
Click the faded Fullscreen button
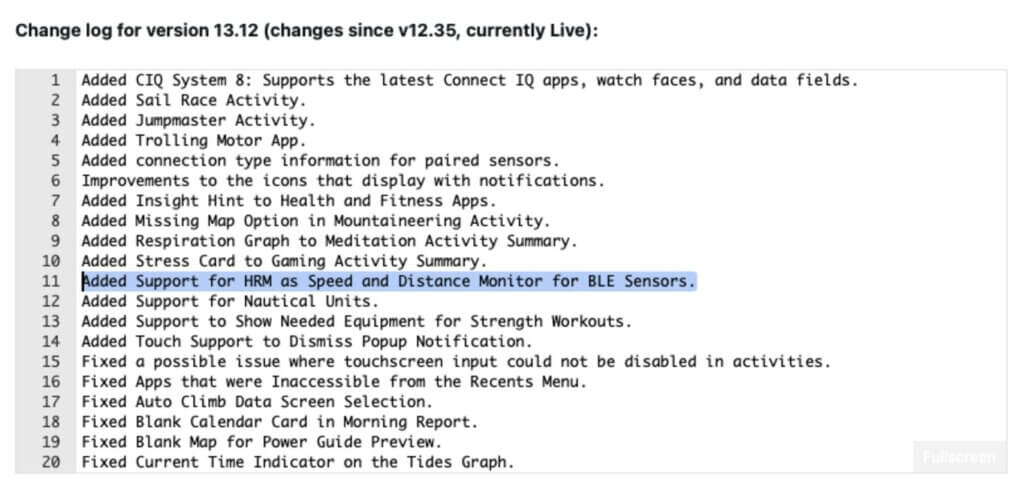[958, 457]
